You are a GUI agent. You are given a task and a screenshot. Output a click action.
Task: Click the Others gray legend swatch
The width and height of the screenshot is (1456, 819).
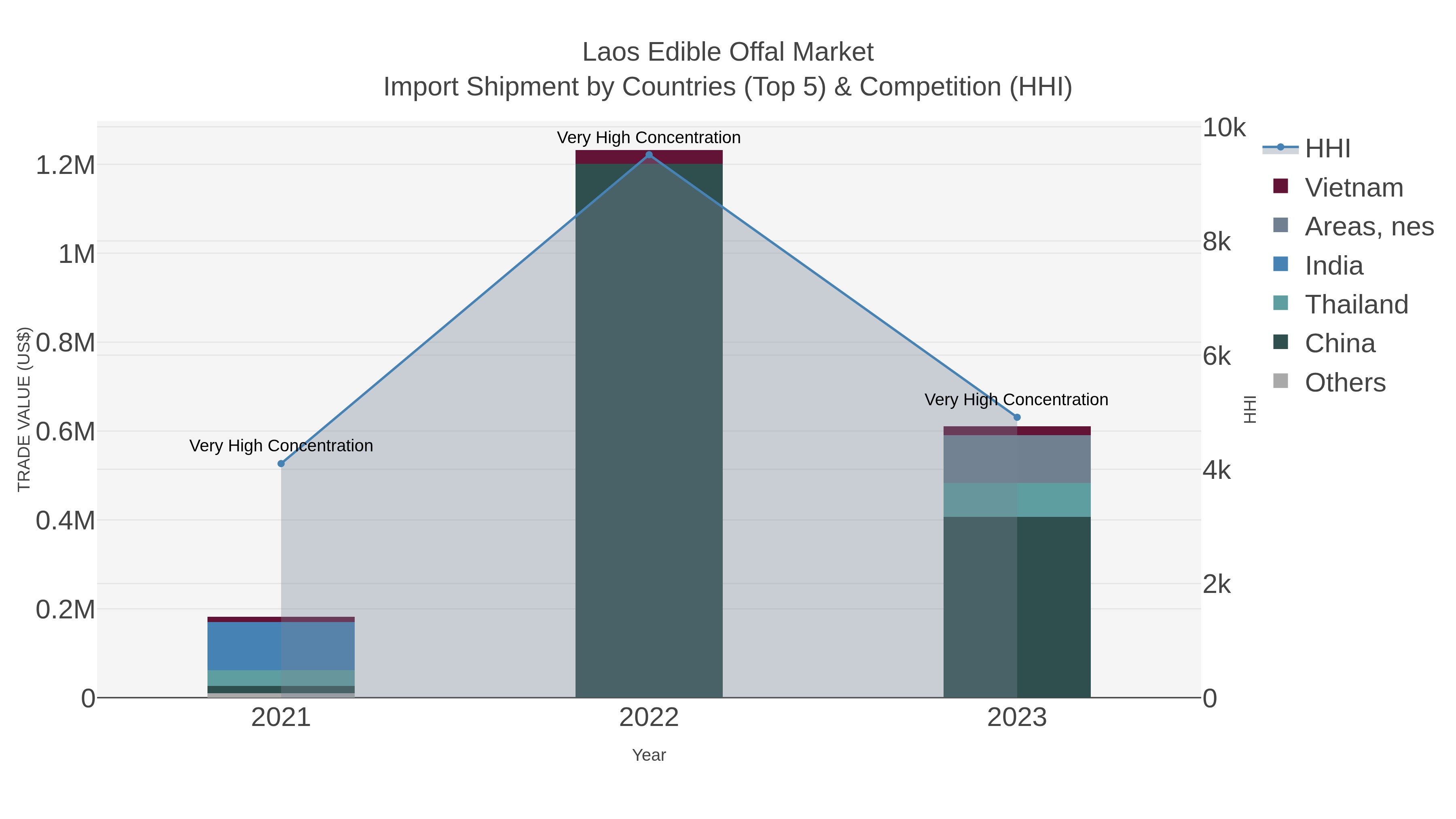pyautogui.click(x=1280, y=381)
